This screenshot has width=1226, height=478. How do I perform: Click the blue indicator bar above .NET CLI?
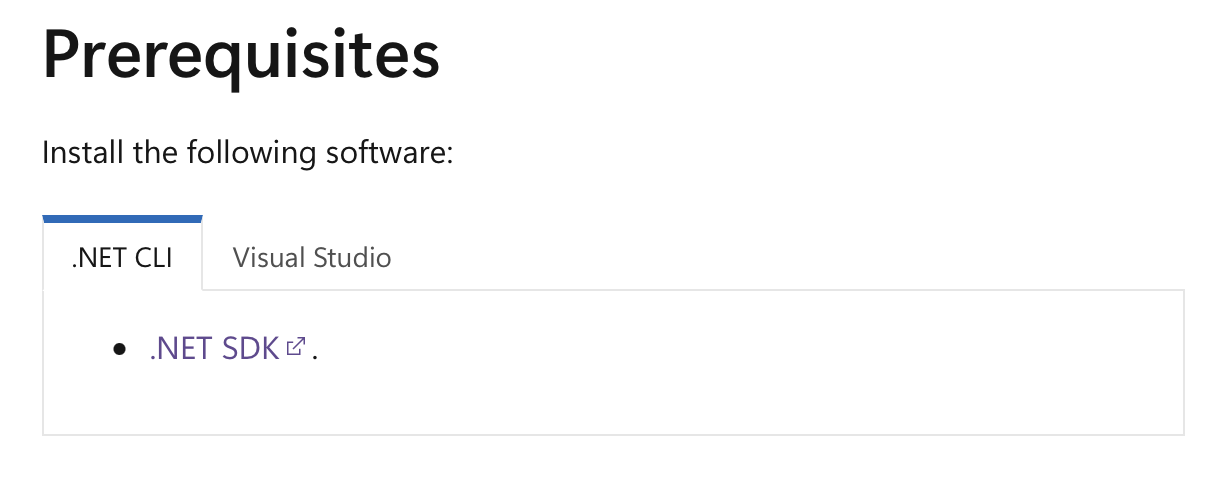(x=122, y=218)
